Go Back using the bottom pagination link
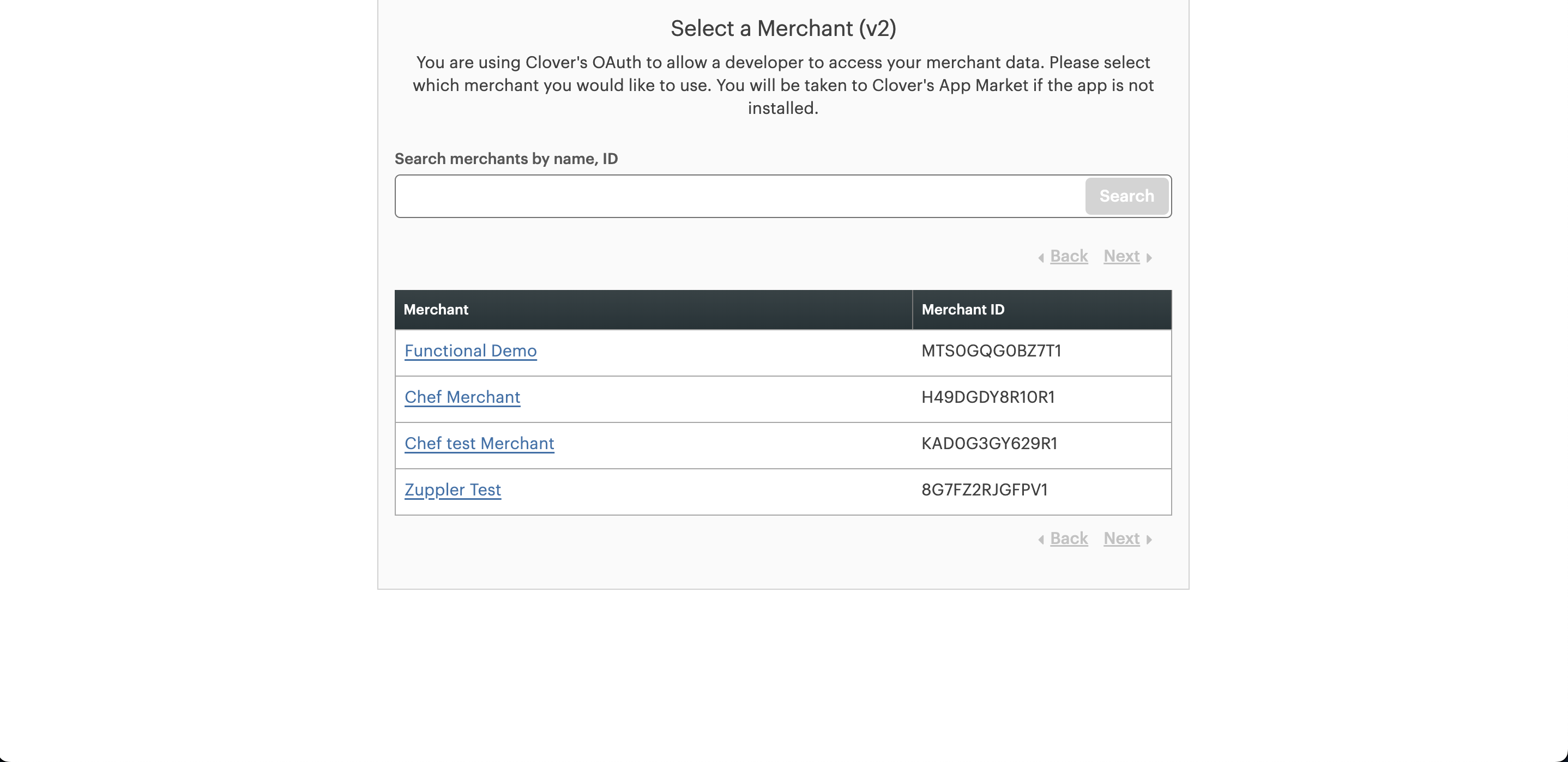Screen dimensions: 1568x762 pyautogui.click(x=1068, y=538)
